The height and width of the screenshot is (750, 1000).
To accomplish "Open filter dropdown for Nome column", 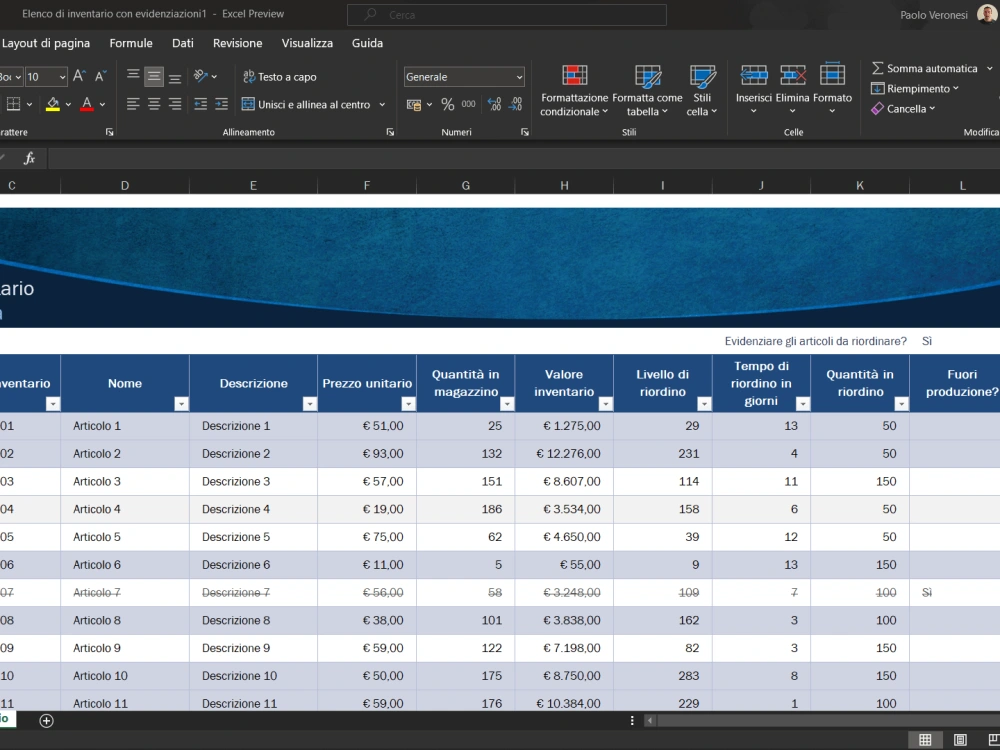I will point(181,404).
